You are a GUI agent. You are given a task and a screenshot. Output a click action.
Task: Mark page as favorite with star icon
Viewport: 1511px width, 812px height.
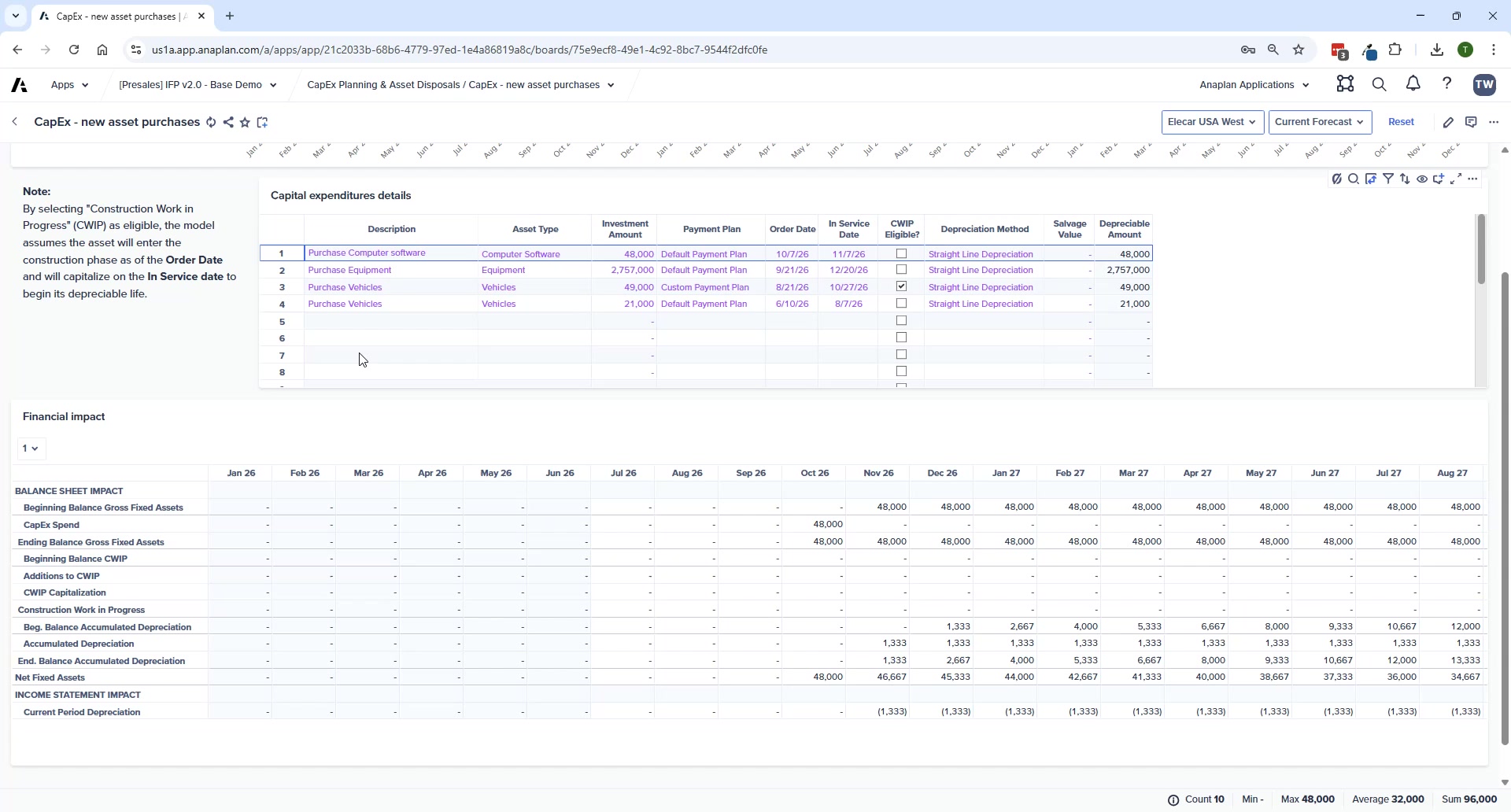246,122
